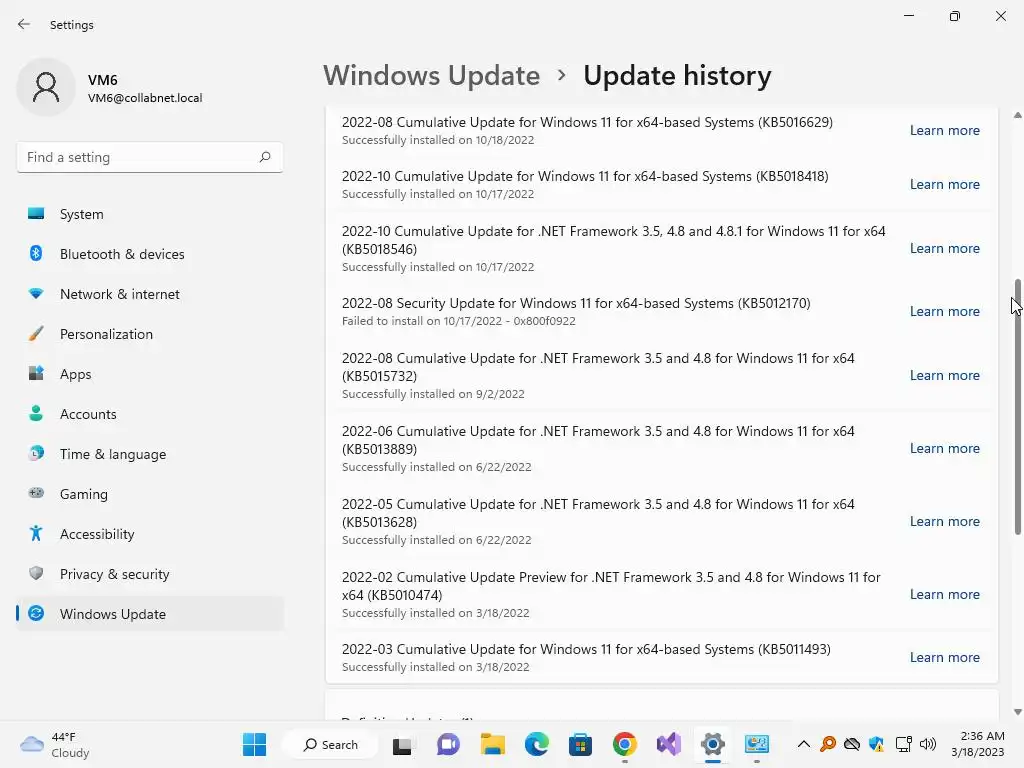Click the Network wifi icon in sidebar
The image size is (1024, 768).
point(36,294)
